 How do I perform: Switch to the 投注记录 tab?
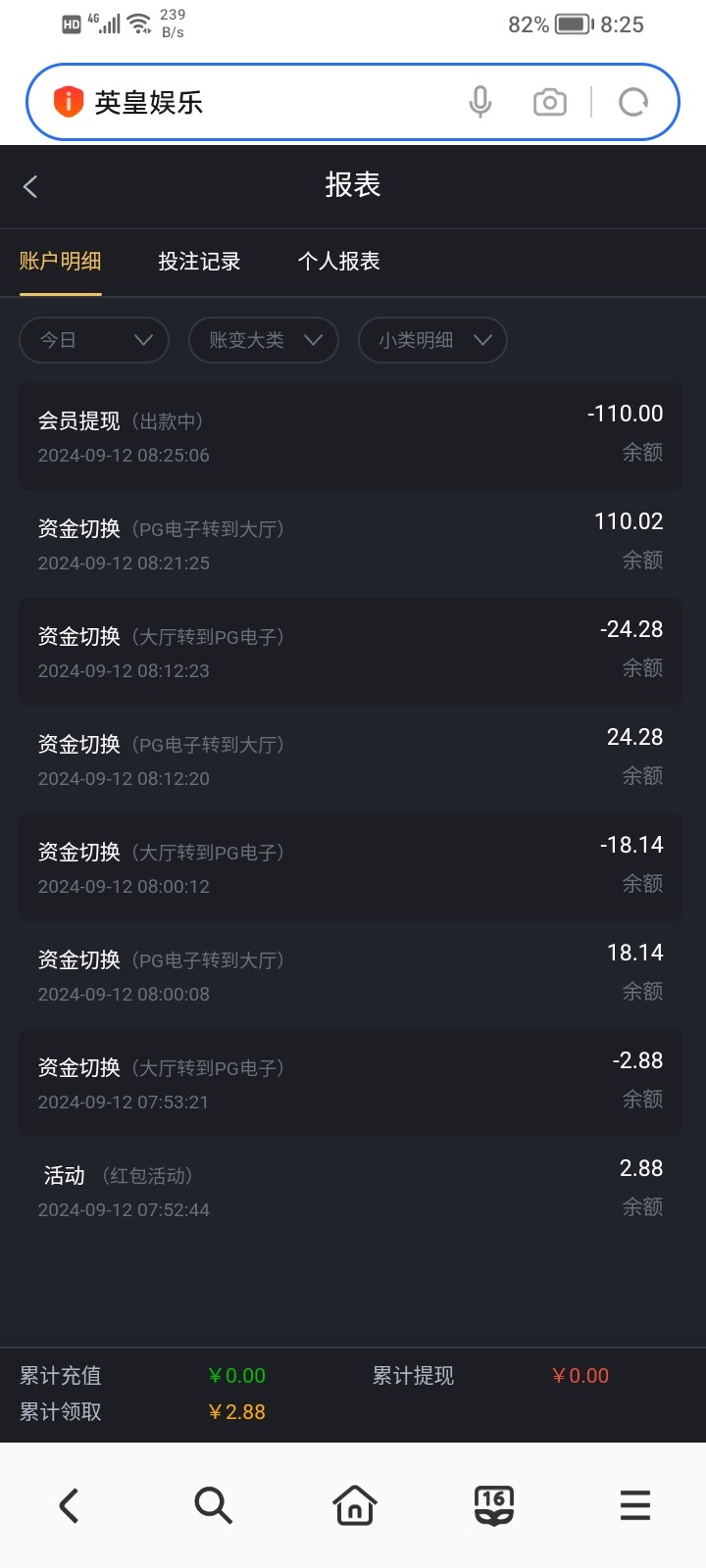[199, 262]
